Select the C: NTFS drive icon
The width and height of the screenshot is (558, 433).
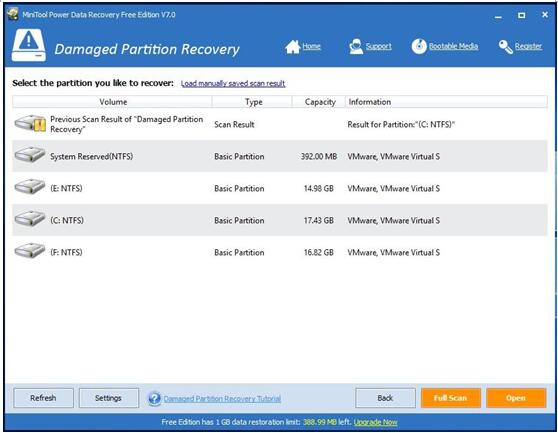[30, 219]
